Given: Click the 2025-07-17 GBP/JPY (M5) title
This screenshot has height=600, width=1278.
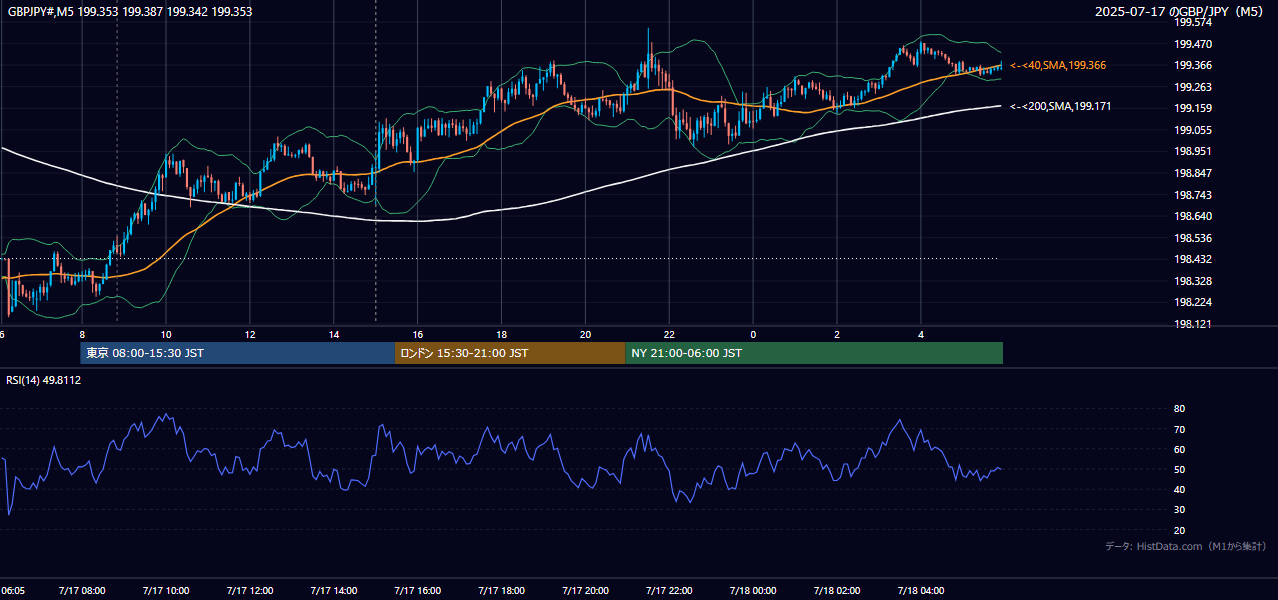Looking at the screenshot, I should pyautogui.click(x=1180, y=11).
